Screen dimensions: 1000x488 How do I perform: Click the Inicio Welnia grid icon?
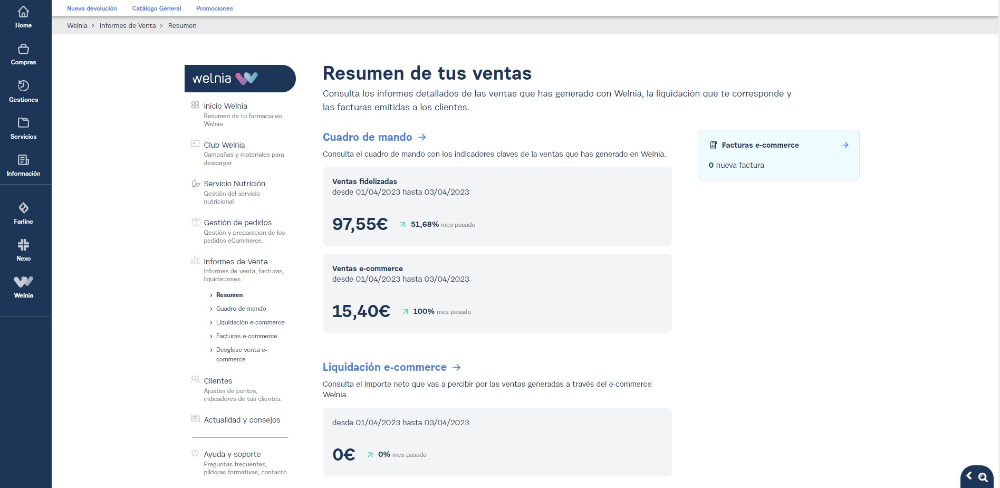(x=195, y=105)
